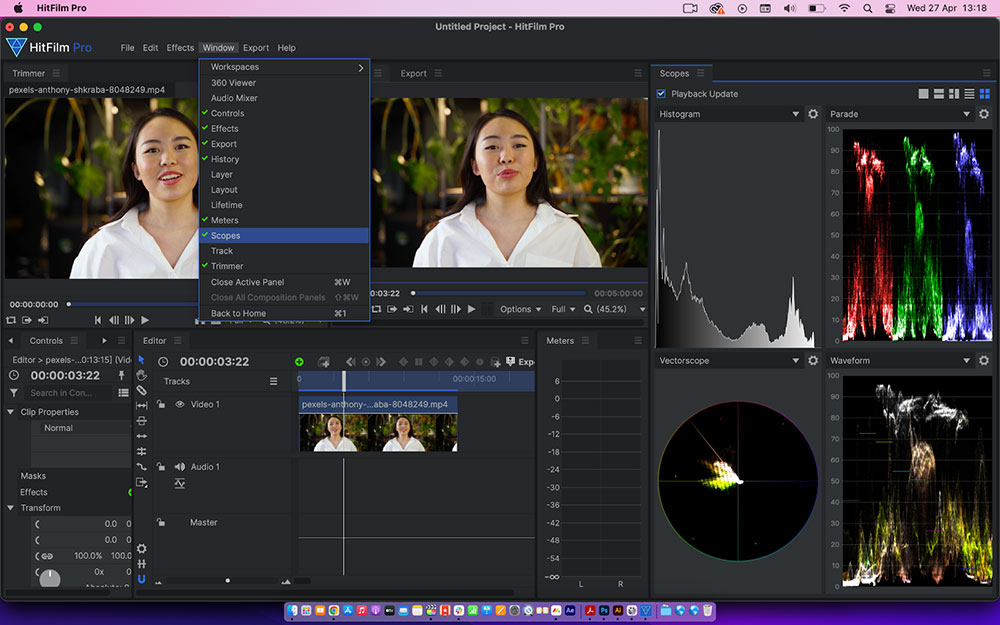1000x625 pixels.
Task: Toggle loop playback in Trimmer
Action: [11, 320]
